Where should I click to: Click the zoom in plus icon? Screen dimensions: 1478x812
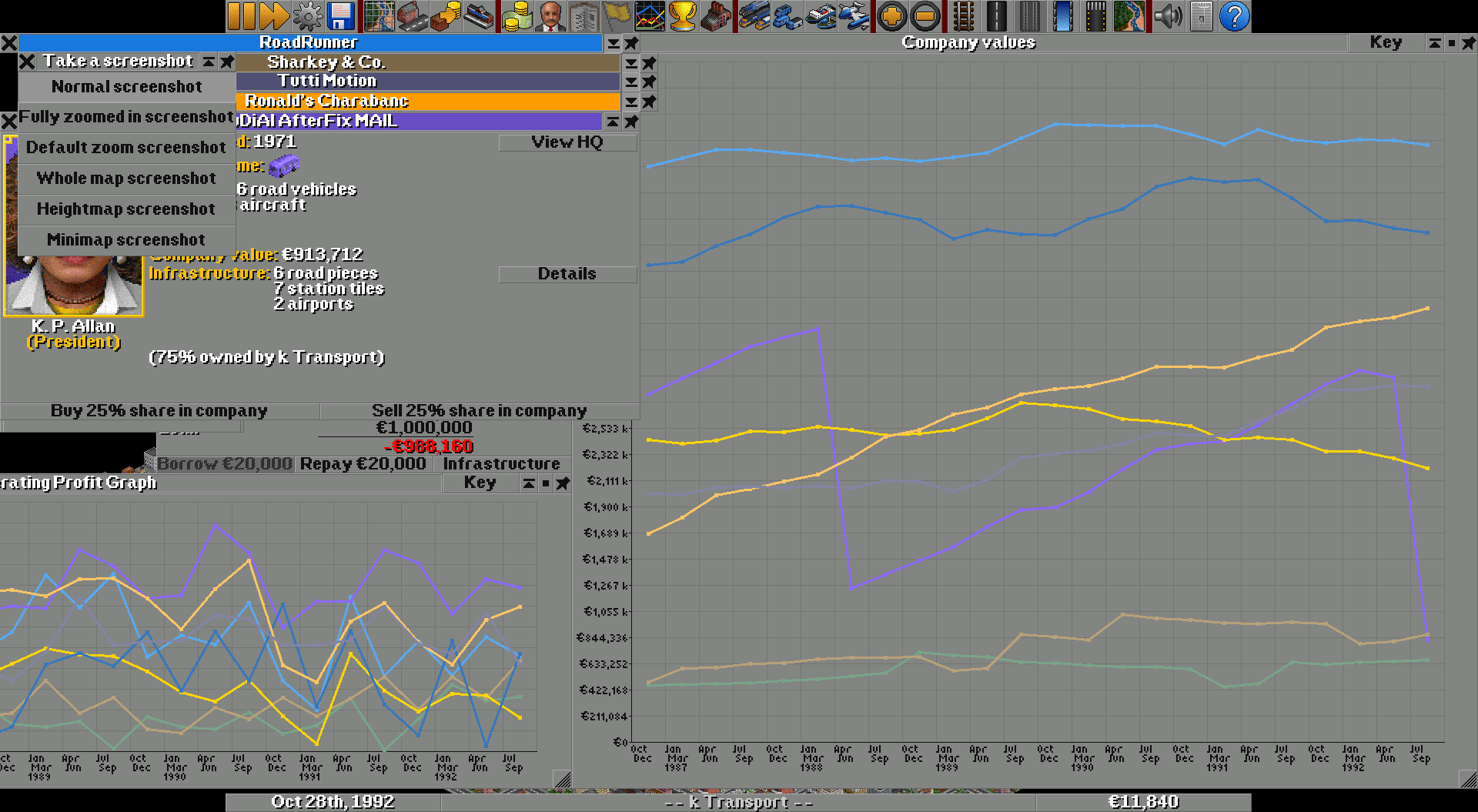pos(891,16)
